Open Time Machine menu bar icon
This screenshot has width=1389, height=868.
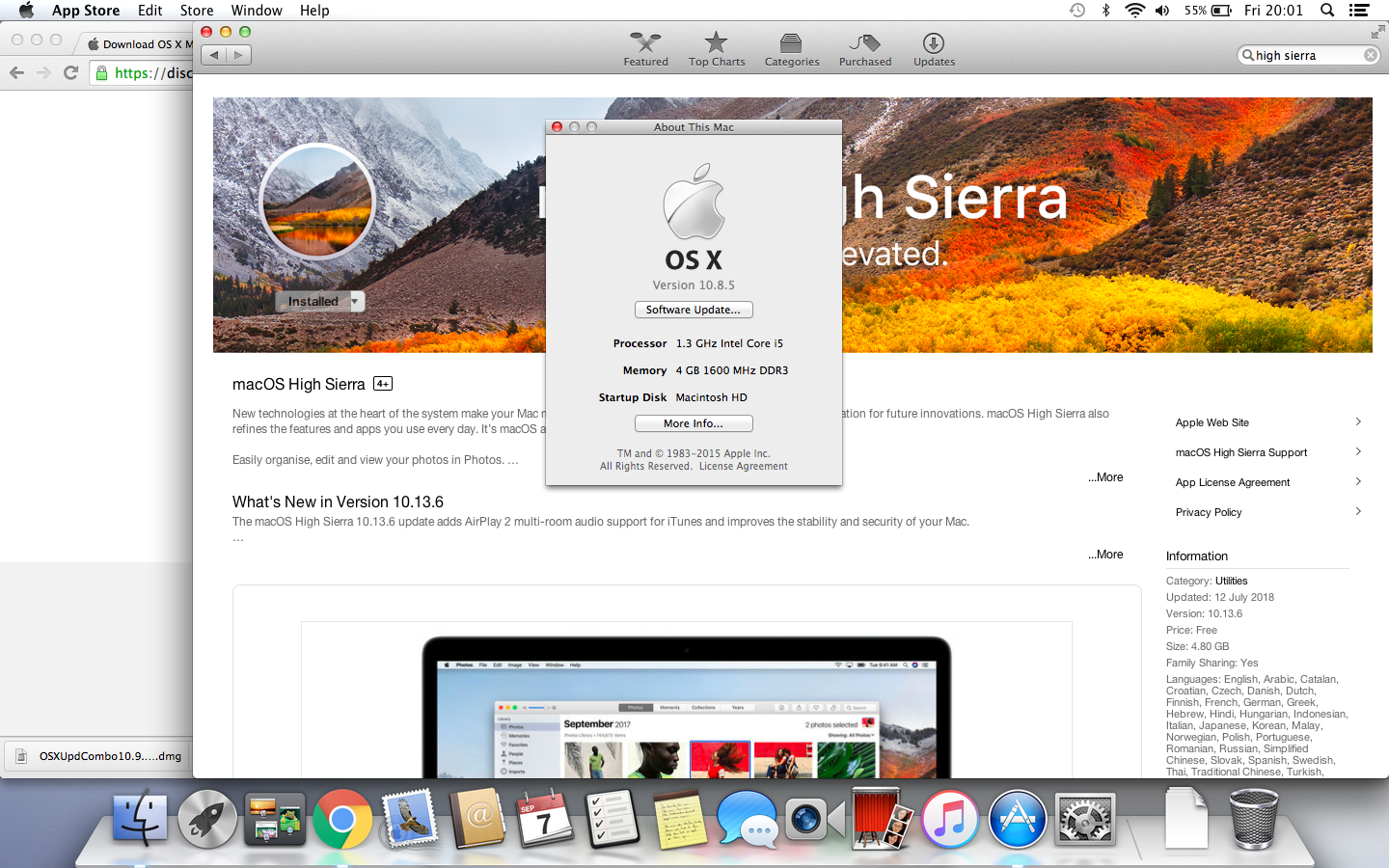click(x=1077, y=11)
